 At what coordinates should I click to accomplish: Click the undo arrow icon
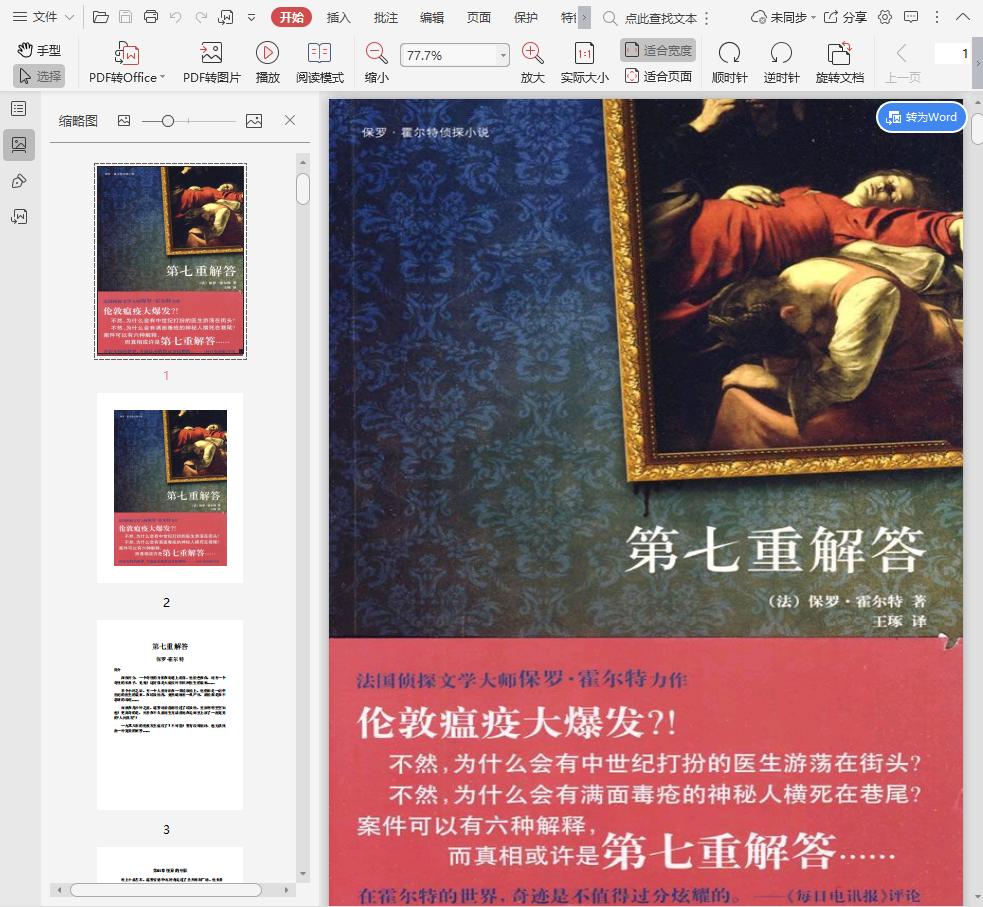coord(176,17)
